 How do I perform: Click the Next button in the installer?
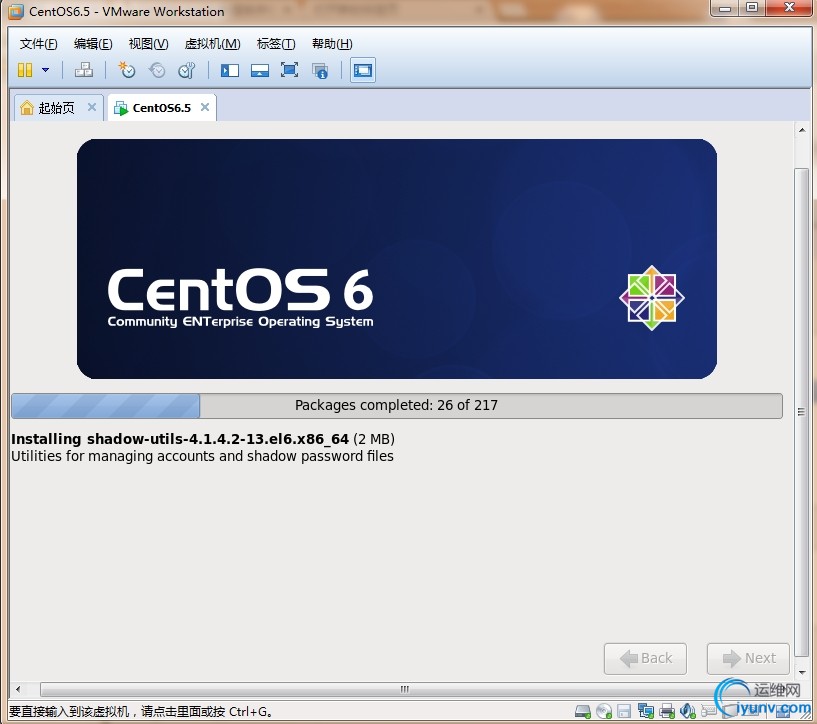748,658
